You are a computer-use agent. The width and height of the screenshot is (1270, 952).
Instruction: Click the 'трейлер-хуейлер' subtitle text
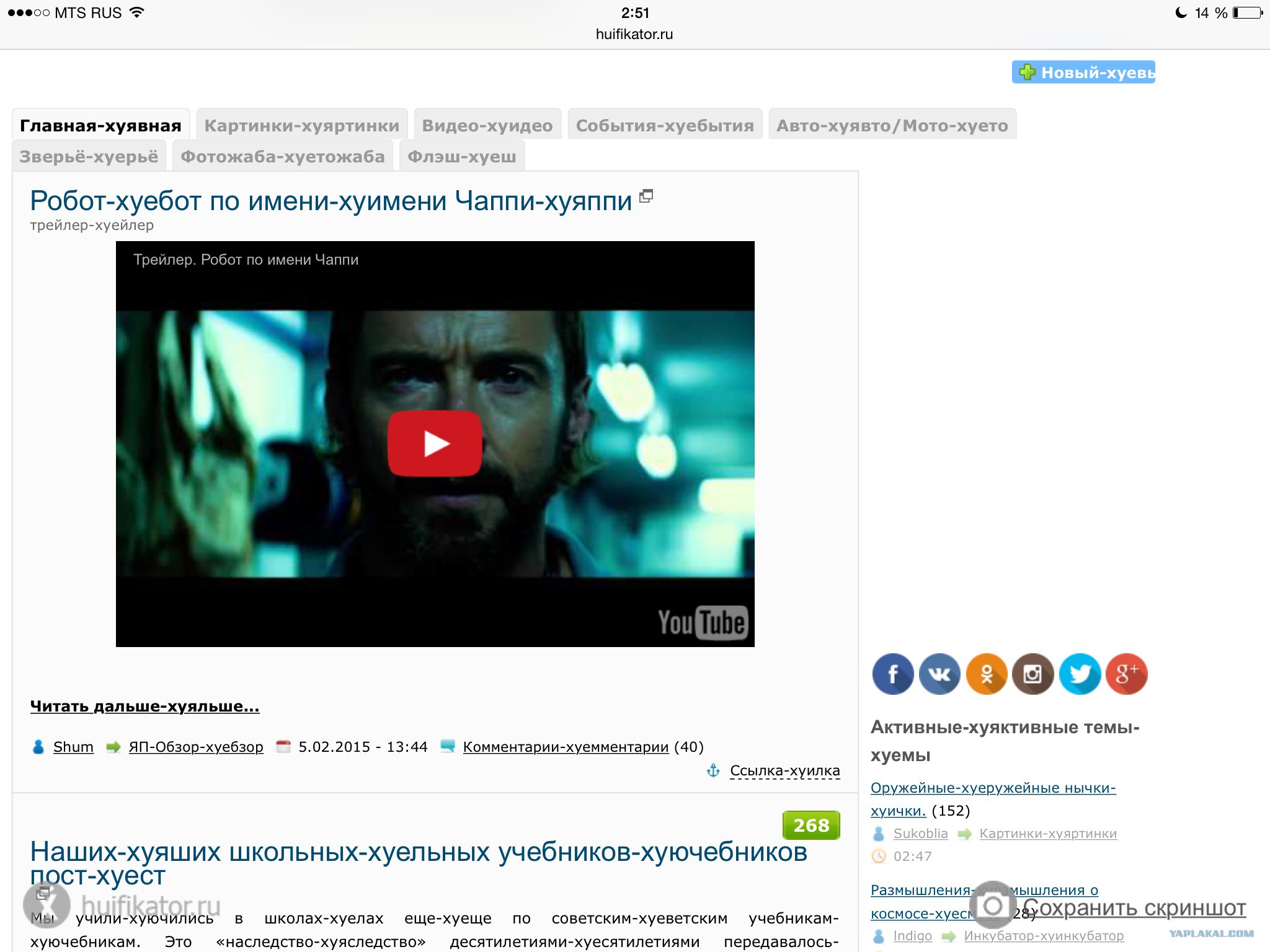pyautogui.click(x=92, y=225)
